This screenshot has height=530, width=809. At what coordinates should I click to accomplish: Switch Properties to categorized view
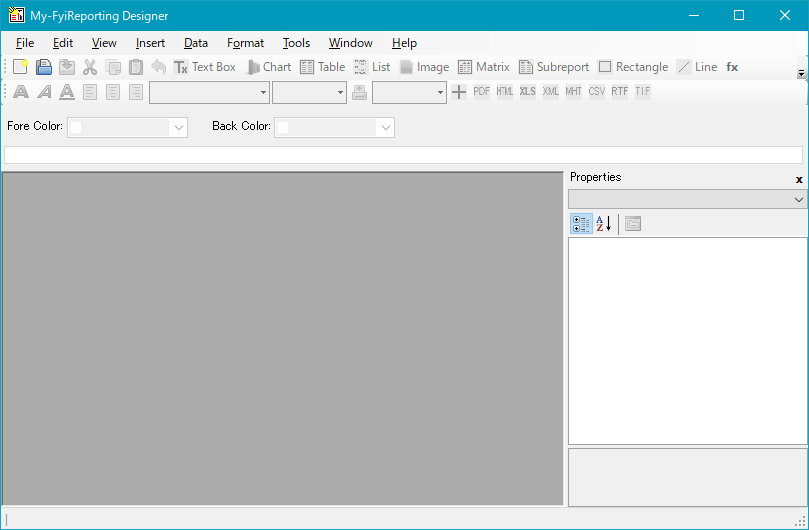[x=581, y=224]
